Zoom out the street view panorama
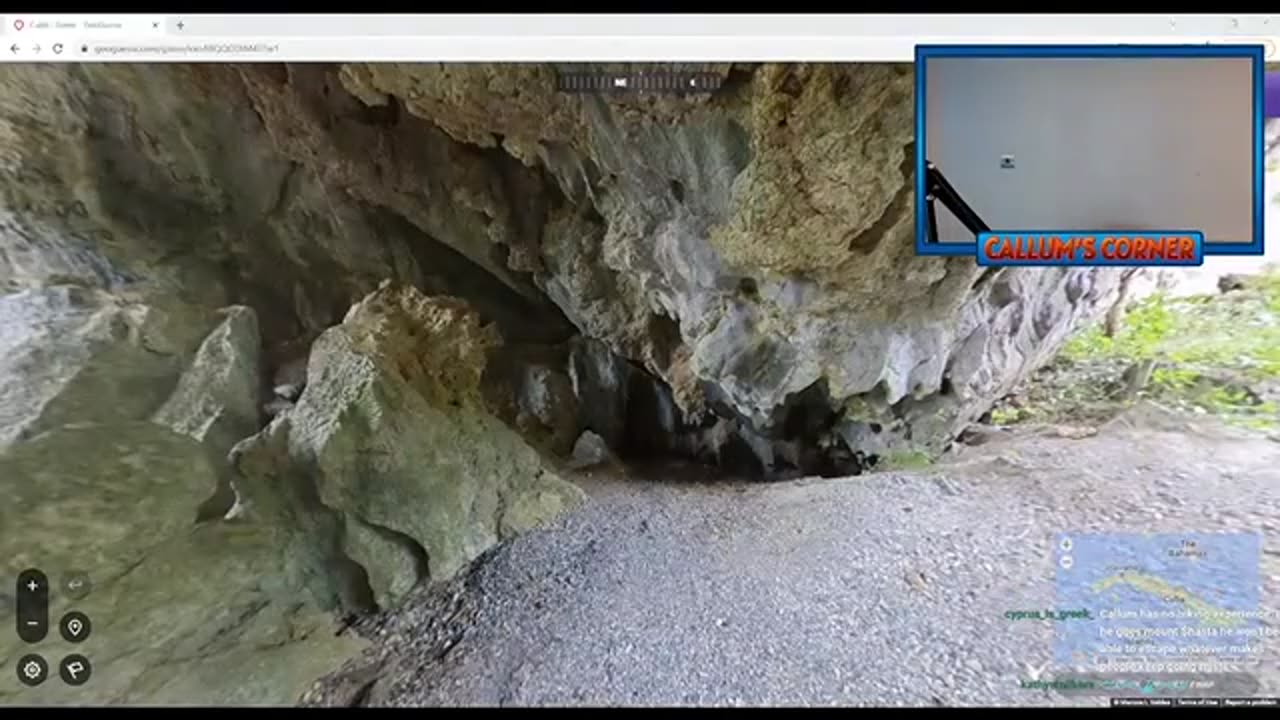The image size is (1280, 720). tap(32, 624)
